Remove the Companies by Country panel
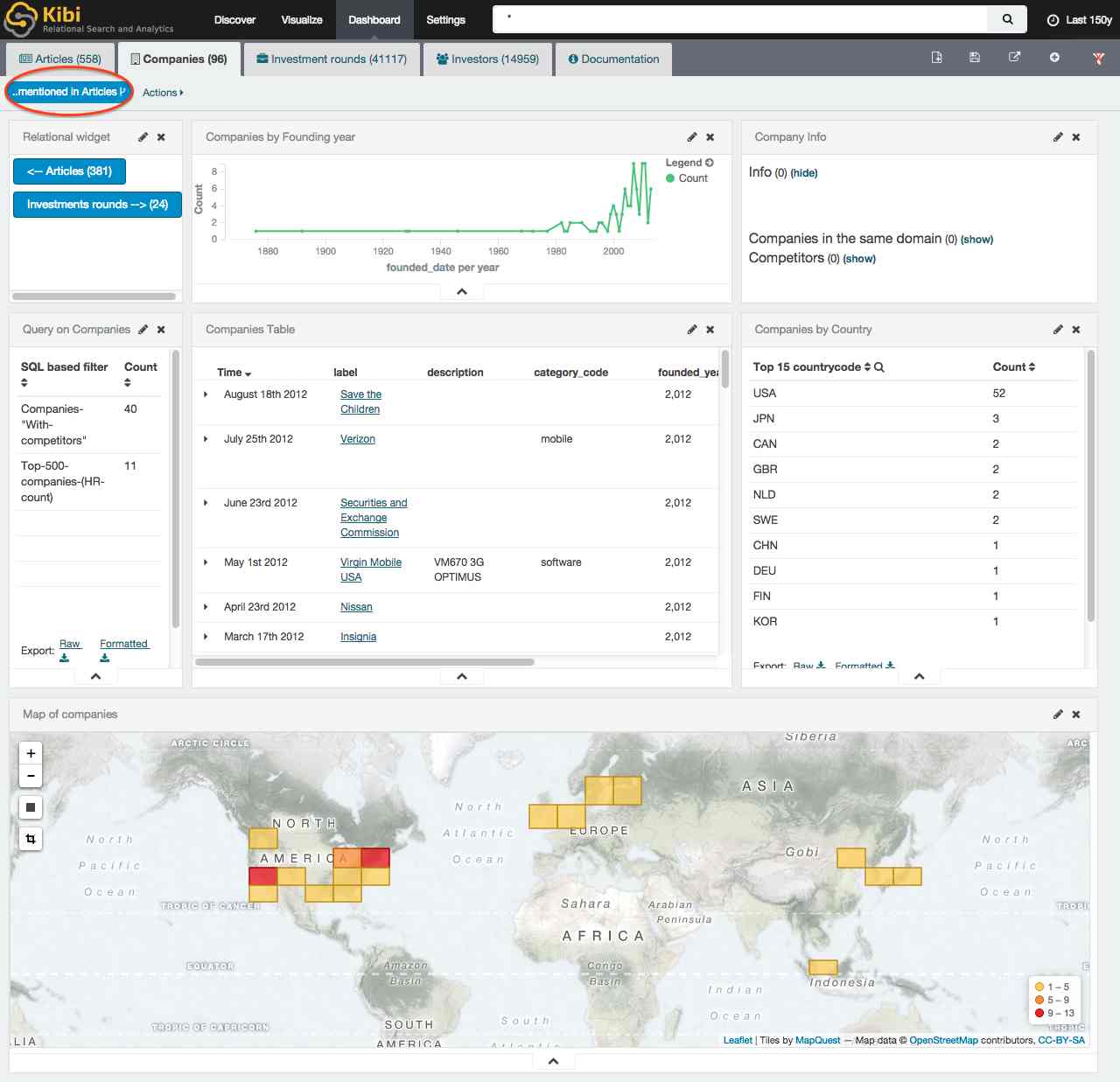The height and width of the screenshot is (1082, 1120). click(x=1076, y=330)
